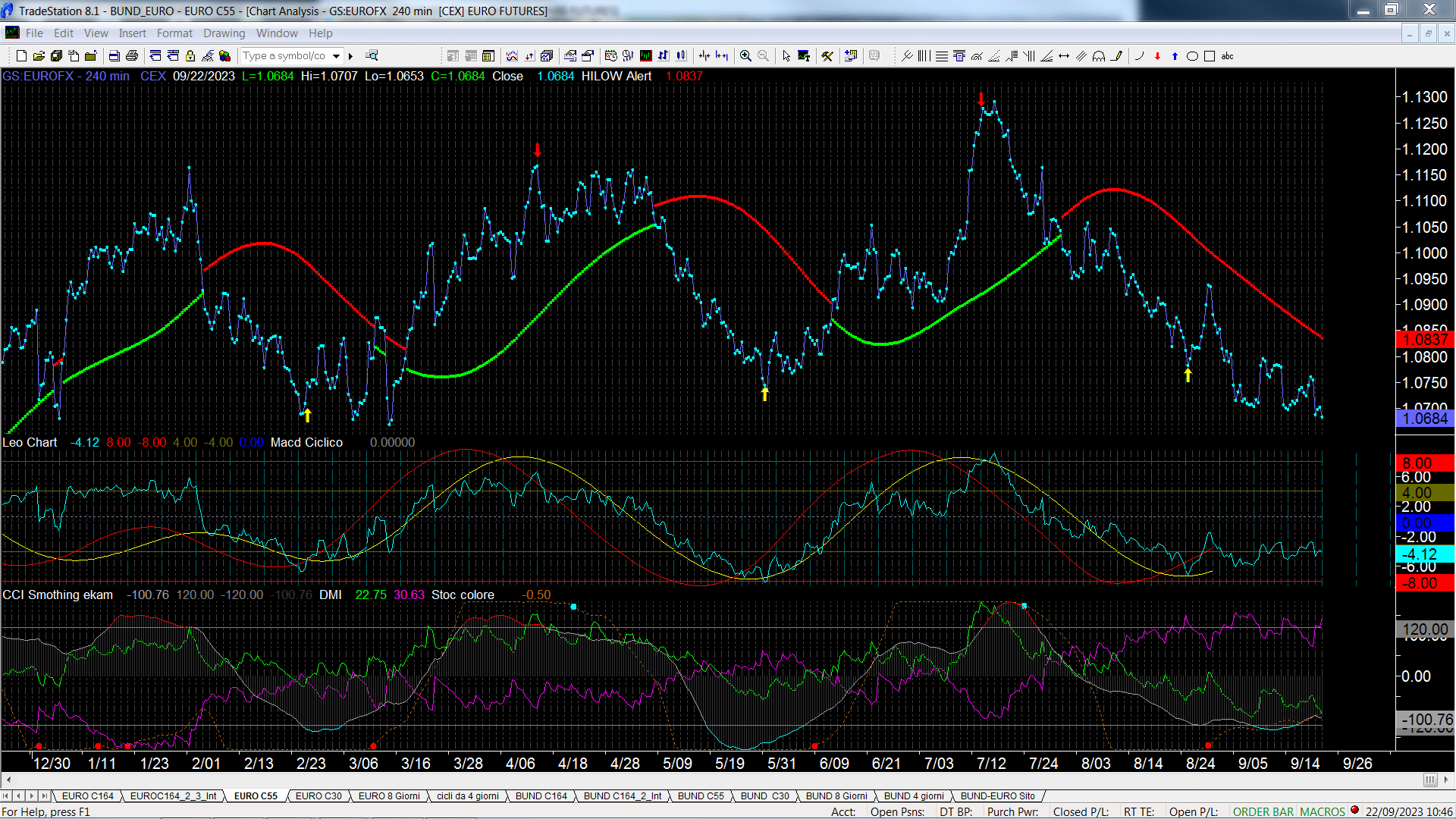Switch to the BUND 8 Giorni tab
This screenshot has height=819, width=1456.
click(x=836, y=795)
